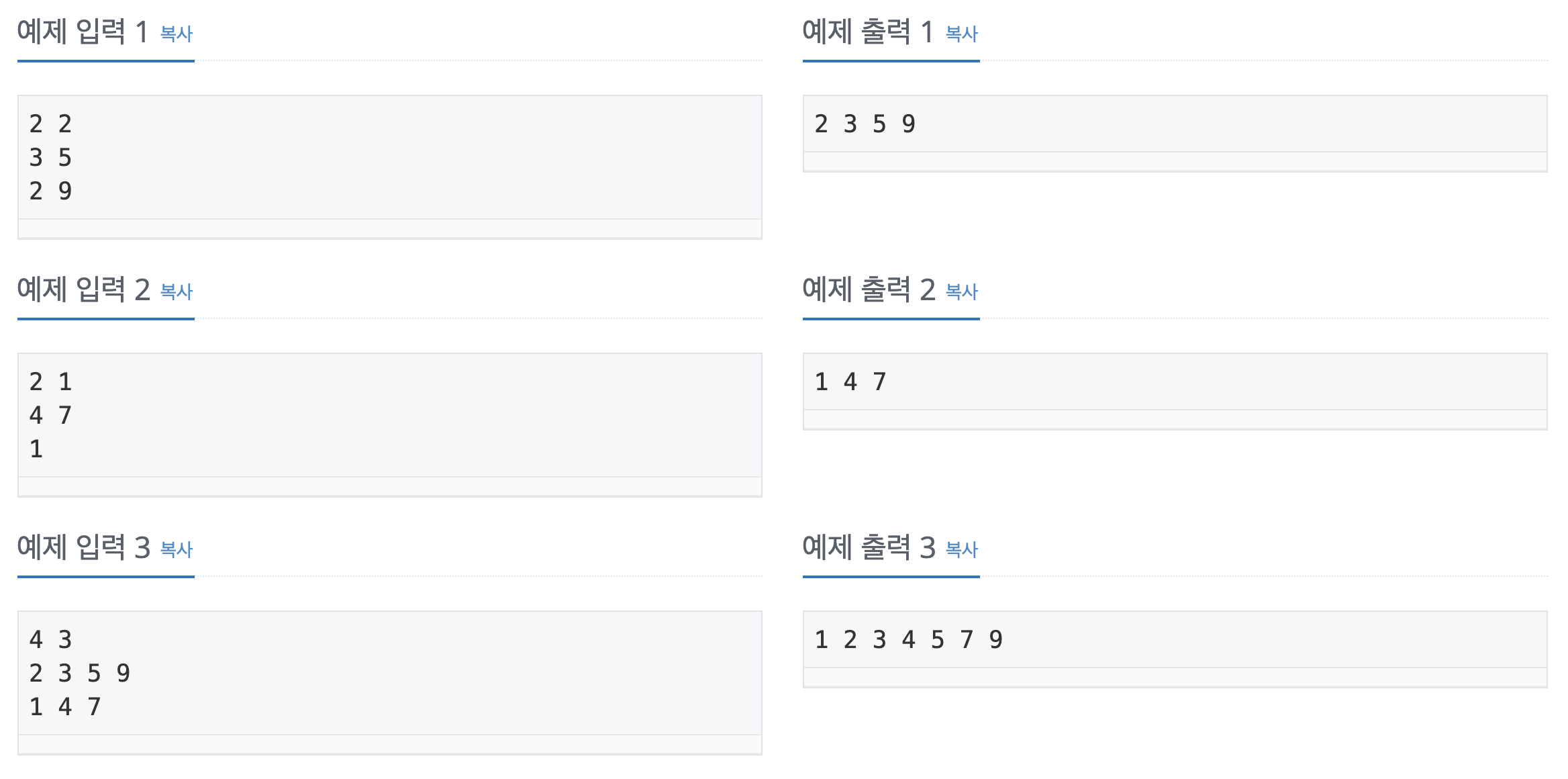Viewport: 1568px width, 779px height.
Task: Copy example output 2 via 복사 link
Action: coord(962,291)
